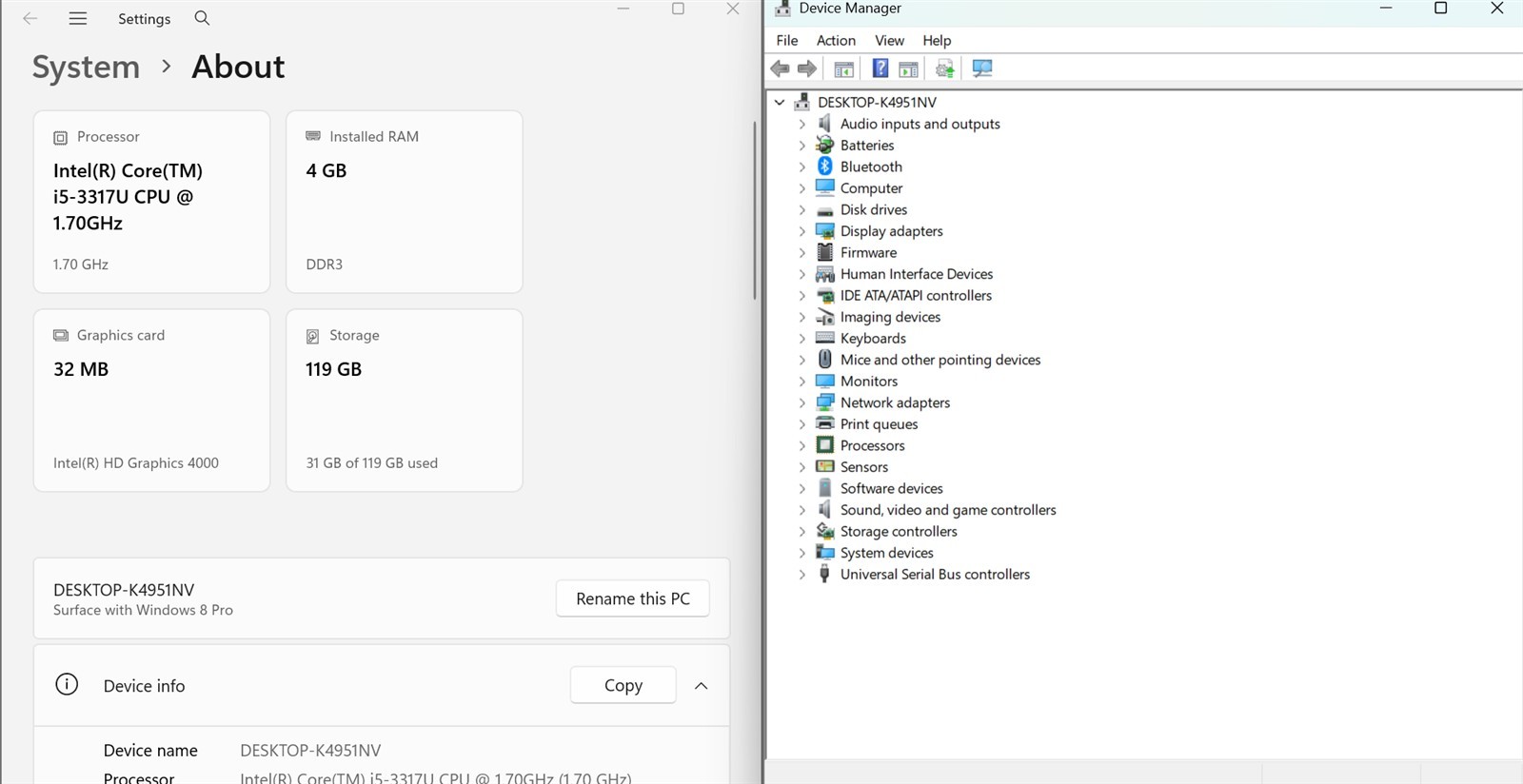Click the Batteries category icon

[x=825, y=145]
